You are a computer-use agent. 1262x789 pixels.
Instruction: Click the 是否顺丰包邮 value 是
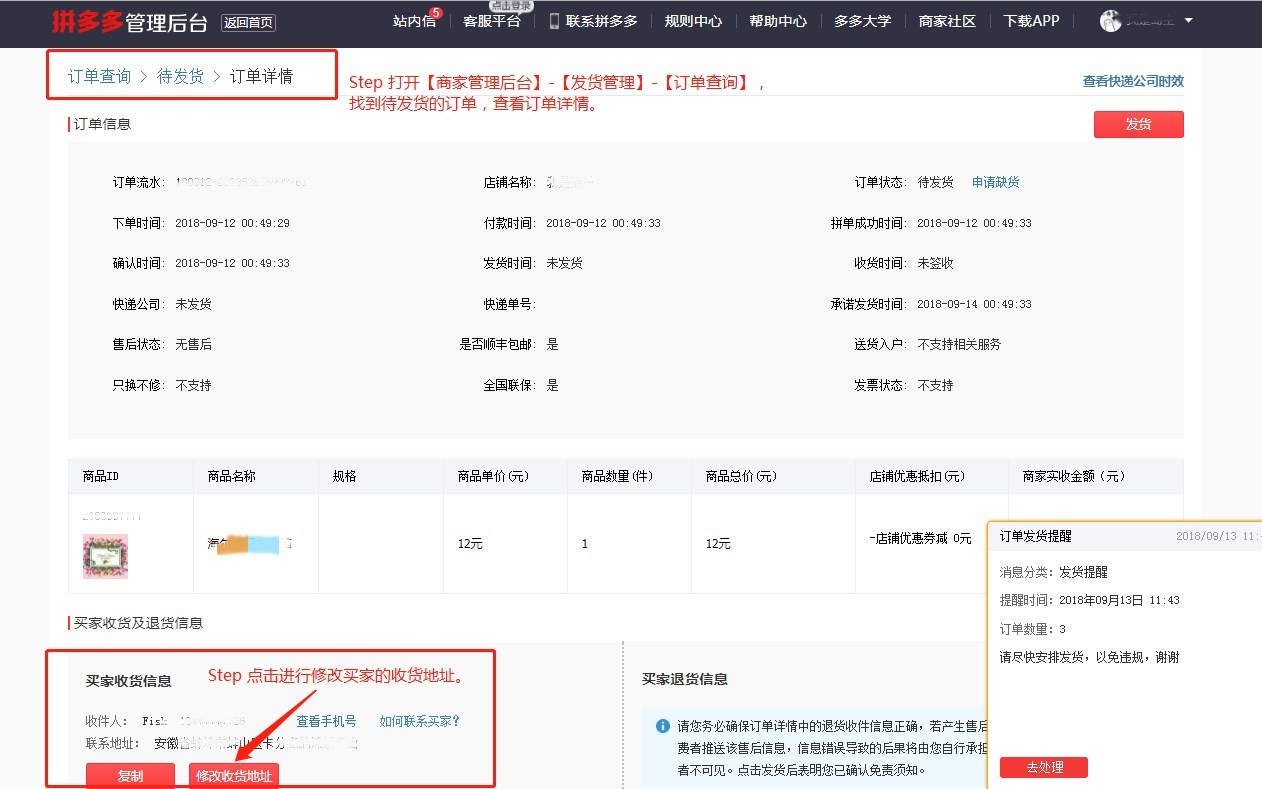(553, 344)
